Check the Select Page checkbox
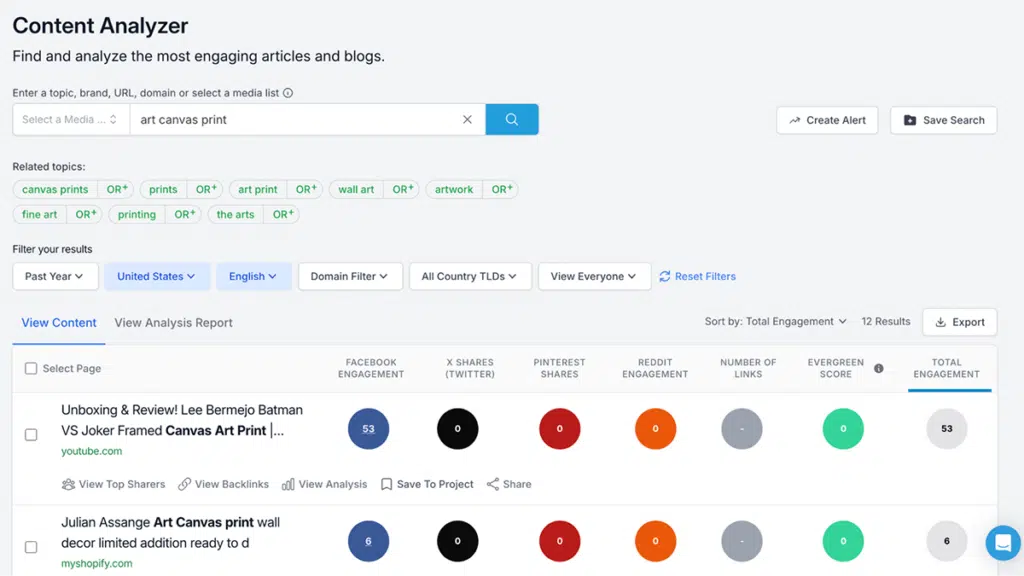Screen dimensions: 1024x576 coord(31,368)
